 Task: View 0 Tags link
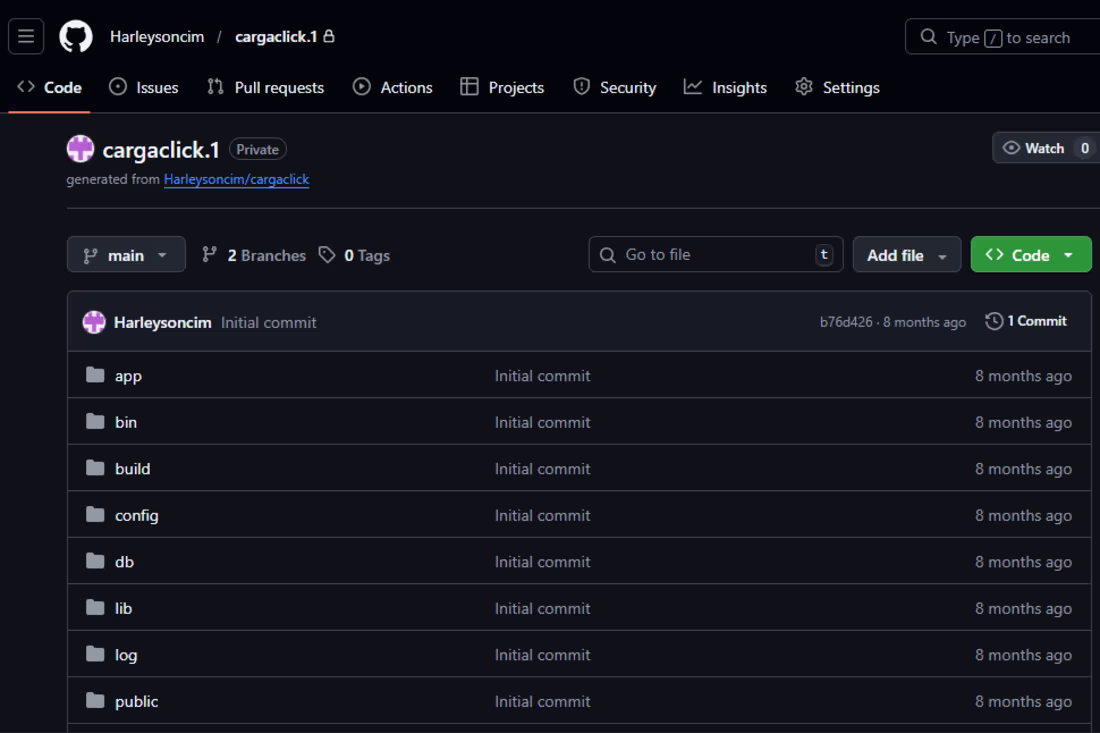click(355, 255)
